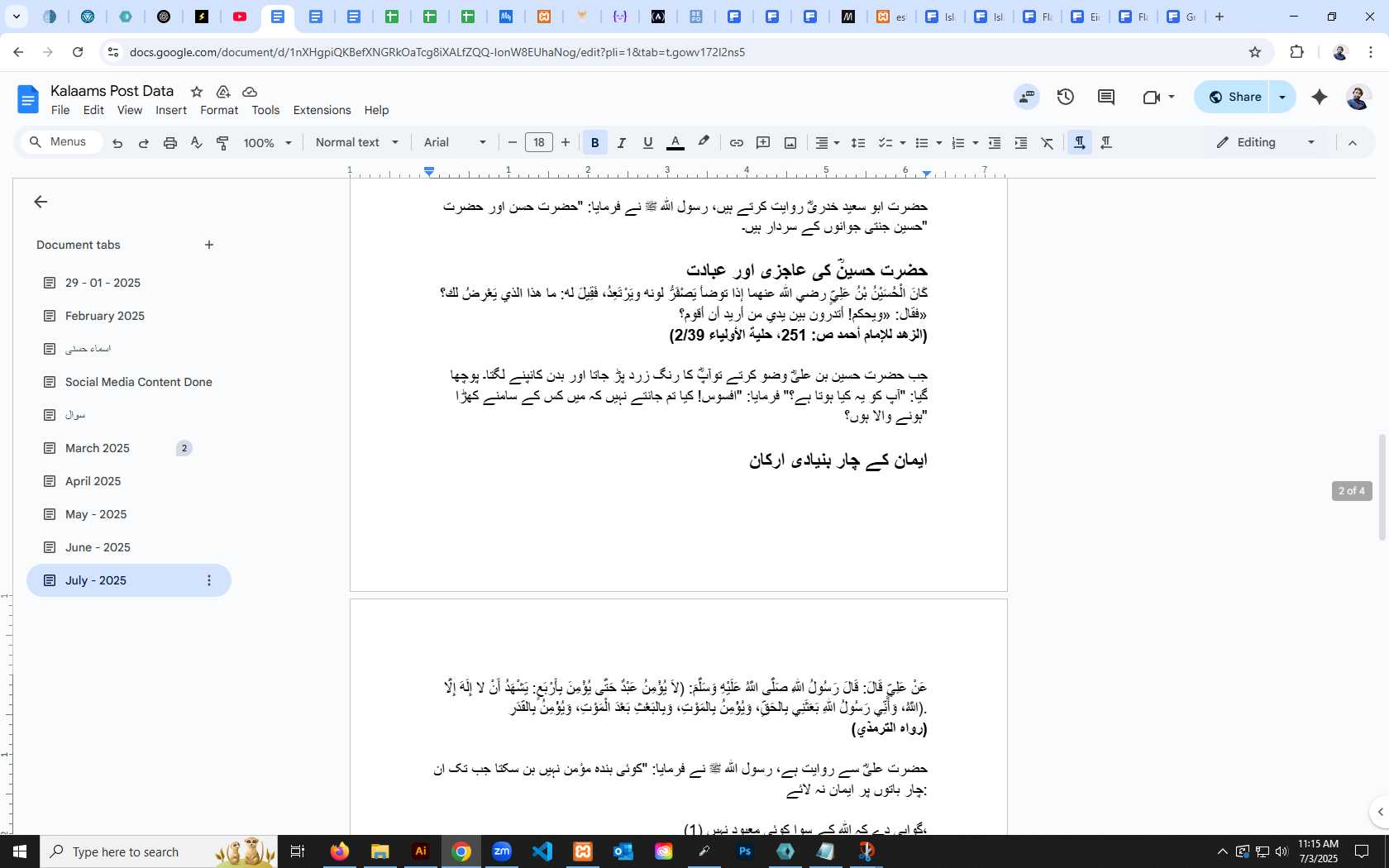Open the File menu

pyautogui.click(x=60, y=110)
